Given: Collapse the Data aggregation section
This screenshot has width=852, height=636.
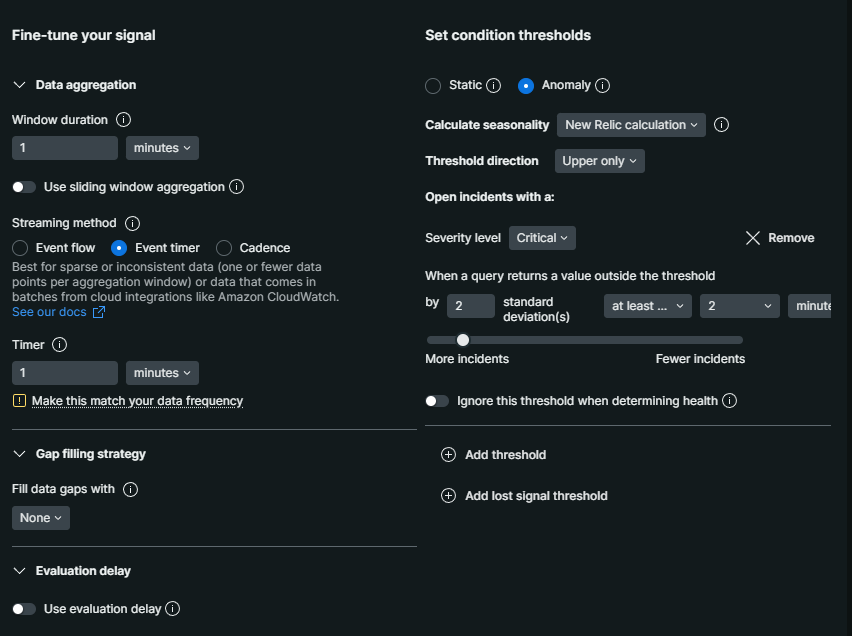Looking at the screenshot, I should click(x=20, y=85).
